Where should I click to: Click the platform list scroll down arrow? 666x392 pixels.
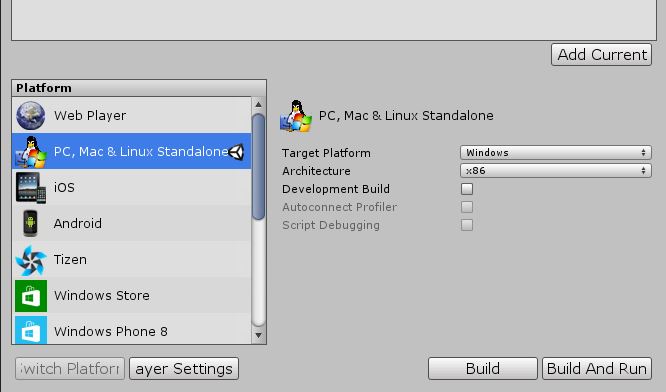pos(258,336)
